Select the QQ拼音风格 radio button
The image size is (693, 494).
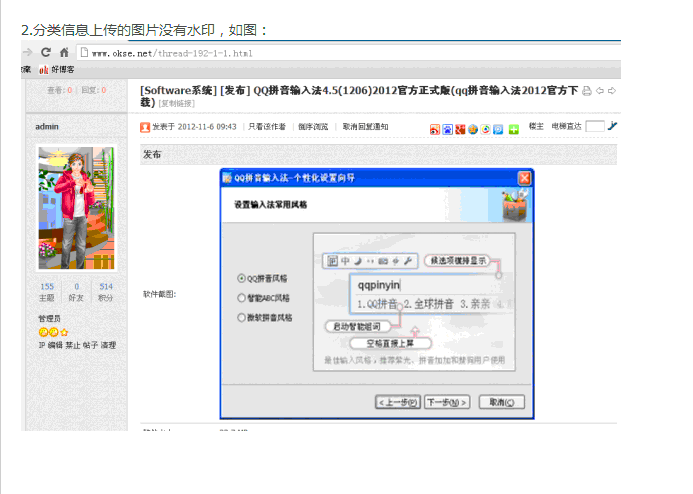click(241, 278)
